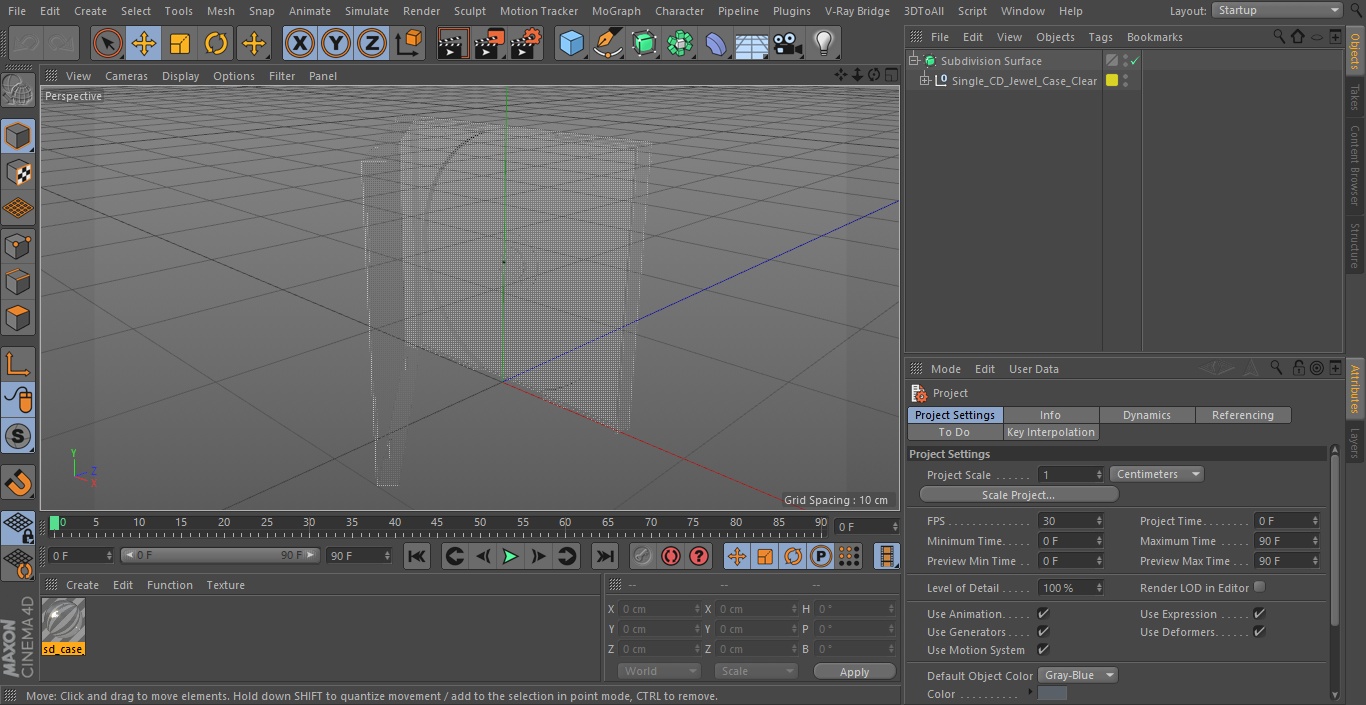This screenshot has height=705, width=1366.
Task: Toggle X axis lock
Action: coord(300,43)
